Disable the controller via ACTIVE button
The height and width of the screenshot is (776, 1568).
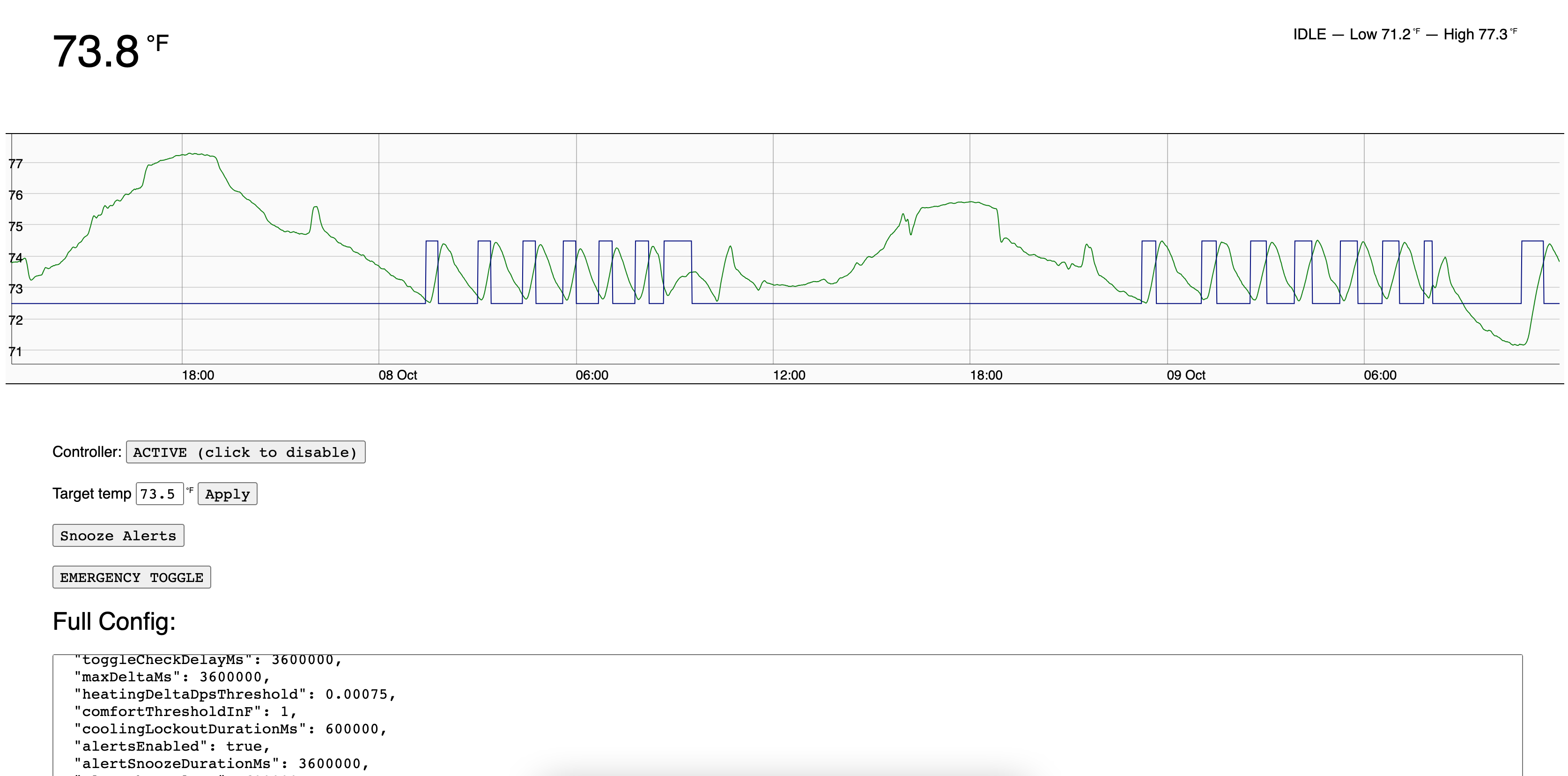pyautogui.click(x=245, y=452)
